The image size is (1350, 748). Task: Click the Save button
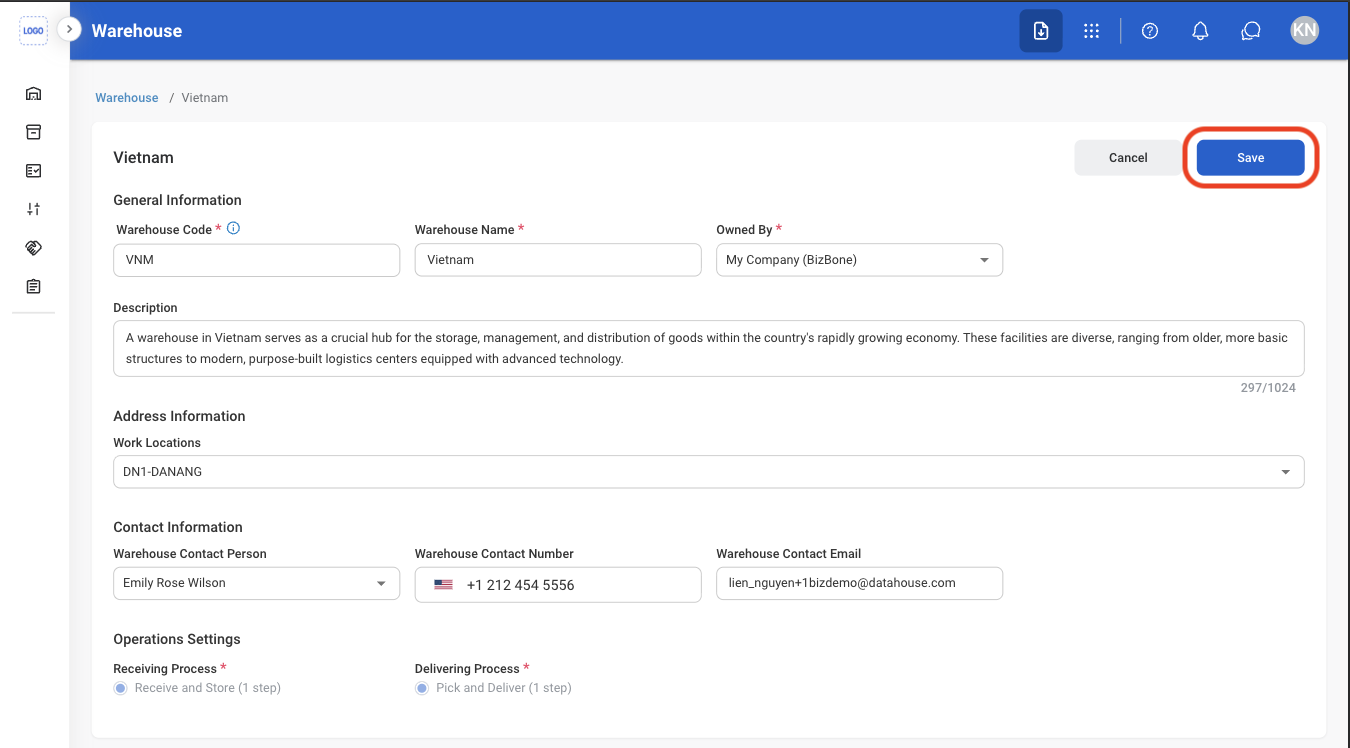coord(1250,158)
